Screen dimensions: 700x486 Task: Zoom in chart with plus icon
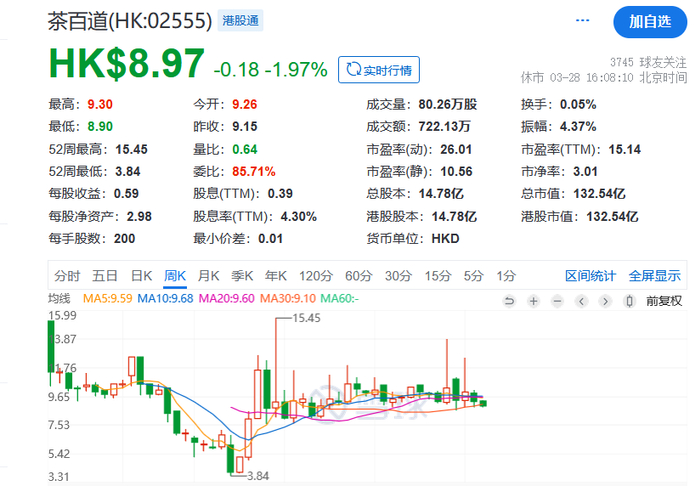[x=533, y=301]
